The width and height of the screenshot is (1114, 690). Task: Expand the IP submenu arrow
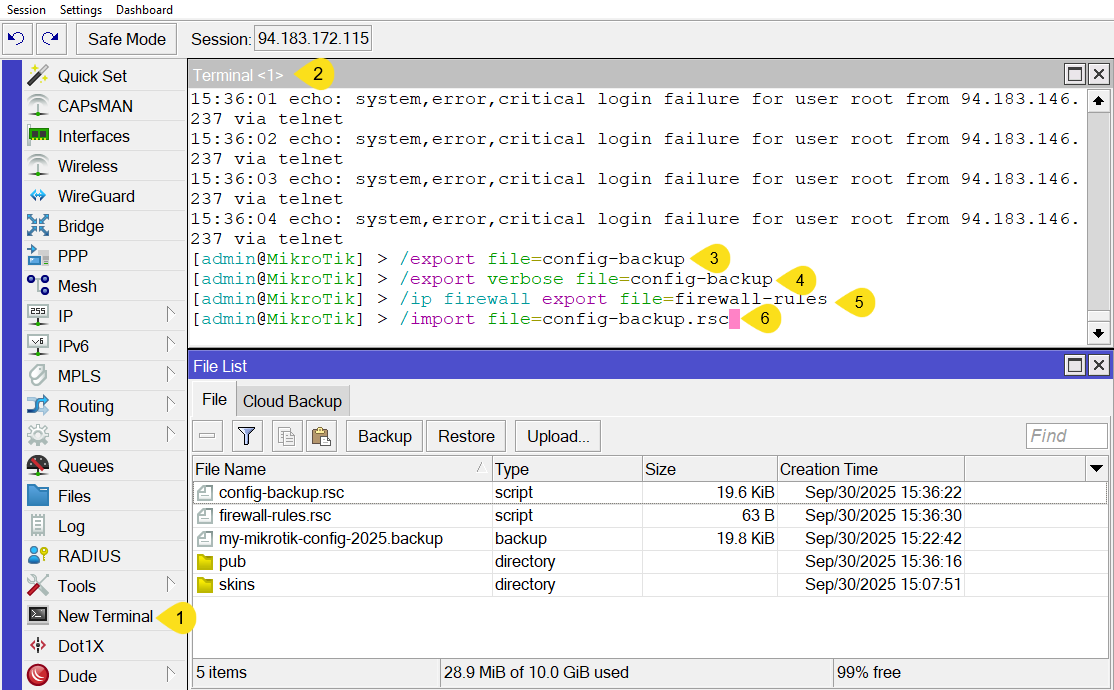click(x=170, y=316)
